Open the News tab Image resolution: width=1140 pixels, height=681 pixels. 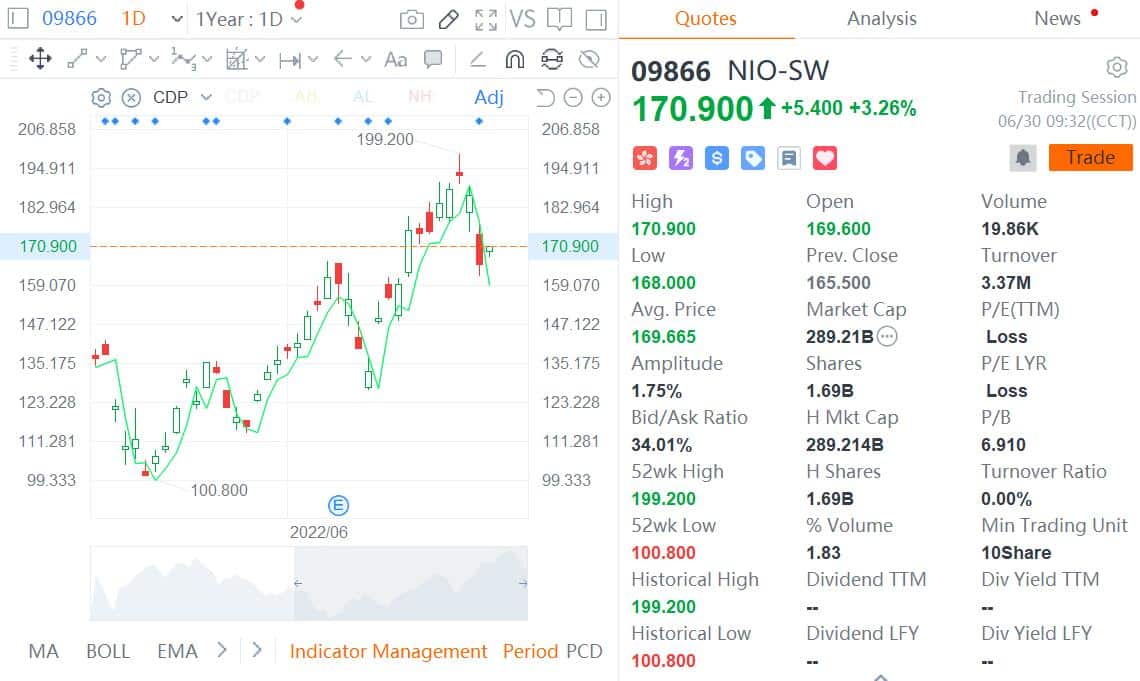(x=1057, y=18)
